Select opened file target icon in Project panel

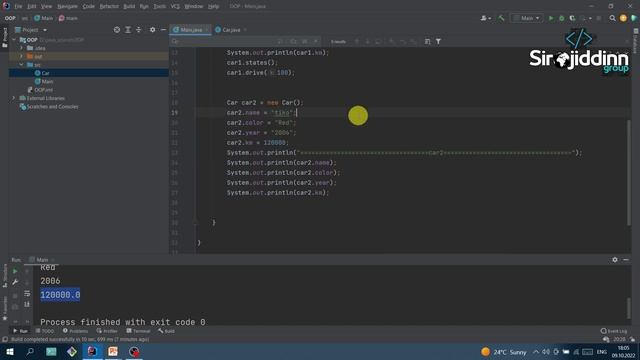(x=117, y=30)
